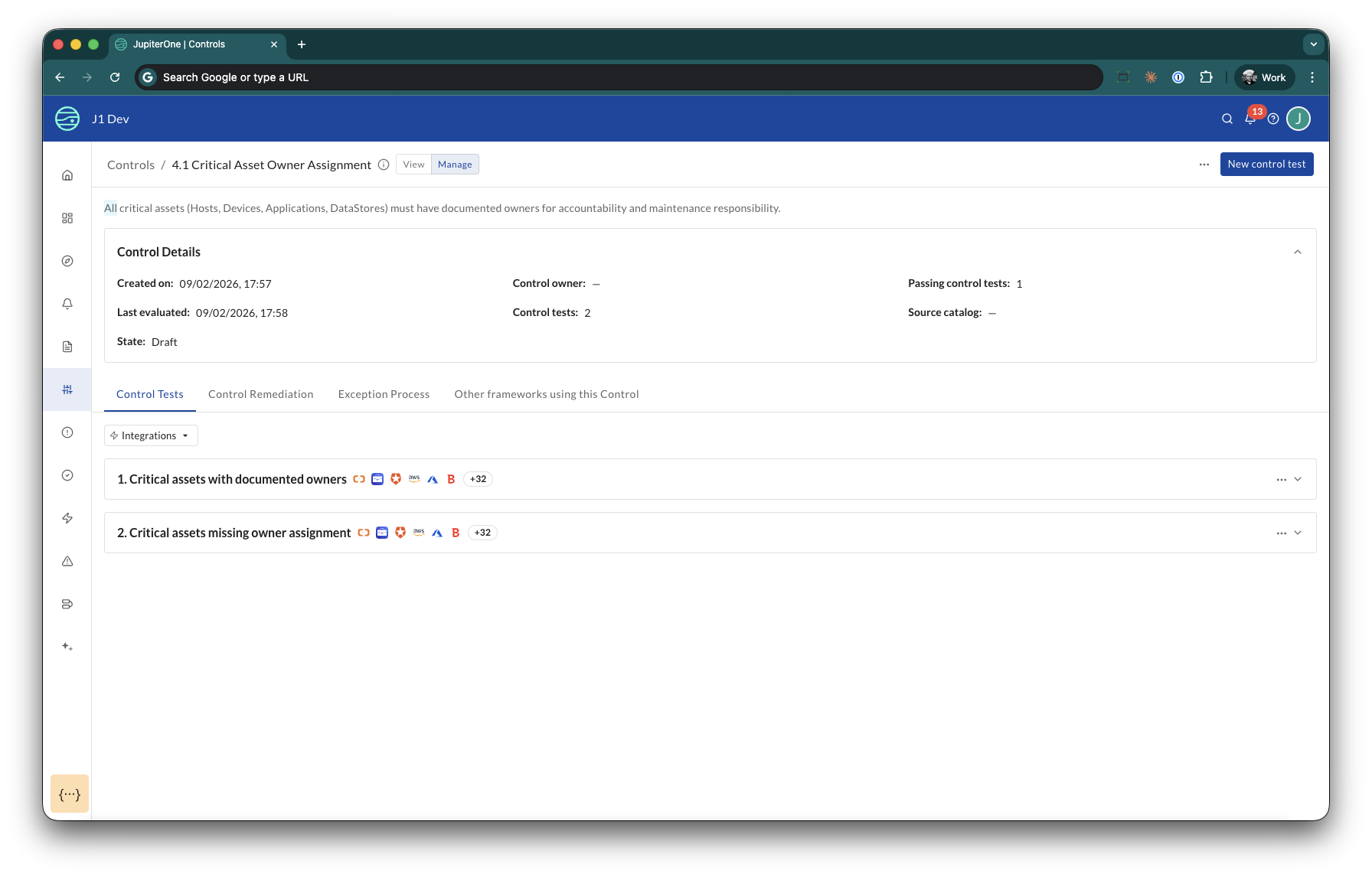Collapse the Control Details panel
Image resolution: width=1372 pixels, height=877 pixels.
point(1298,252)
